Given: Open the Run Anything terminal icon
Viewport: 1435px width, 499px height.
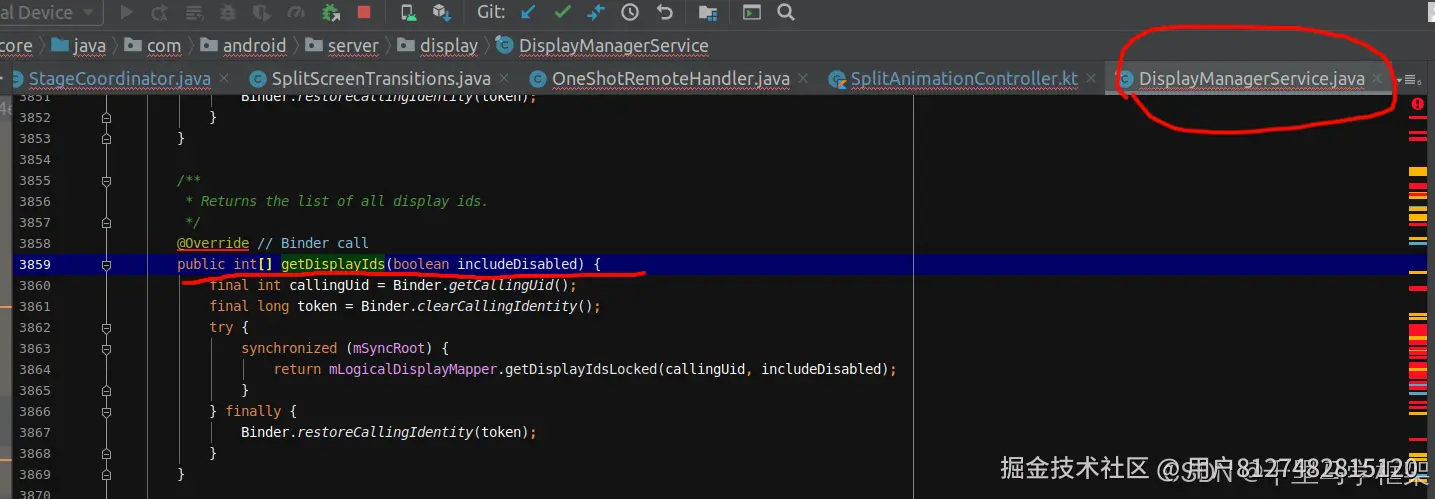Looking at the screenshot, I should tap(752, 12).
